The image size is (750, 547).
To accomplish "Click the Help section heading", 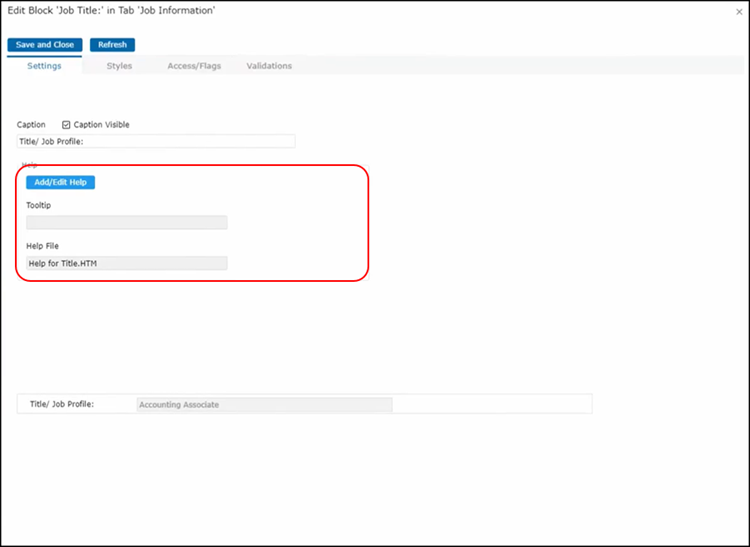I will [28, 164].
